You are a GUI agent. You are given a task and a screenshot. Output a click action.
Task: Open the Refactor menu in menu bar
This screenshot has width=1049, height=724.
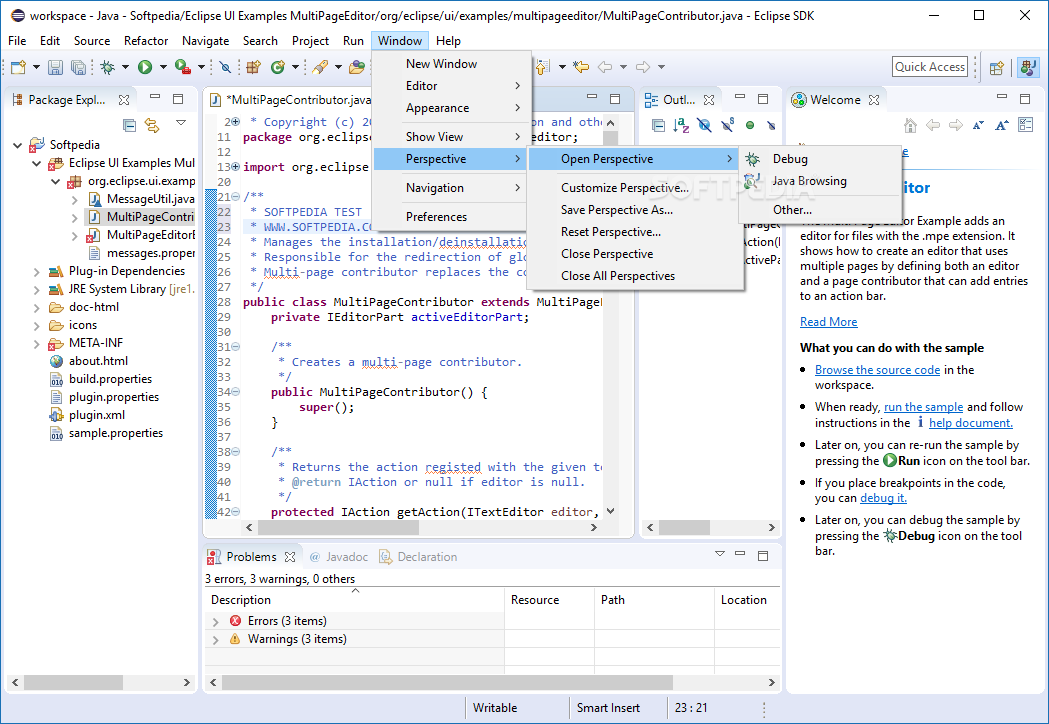coord(146,41)
